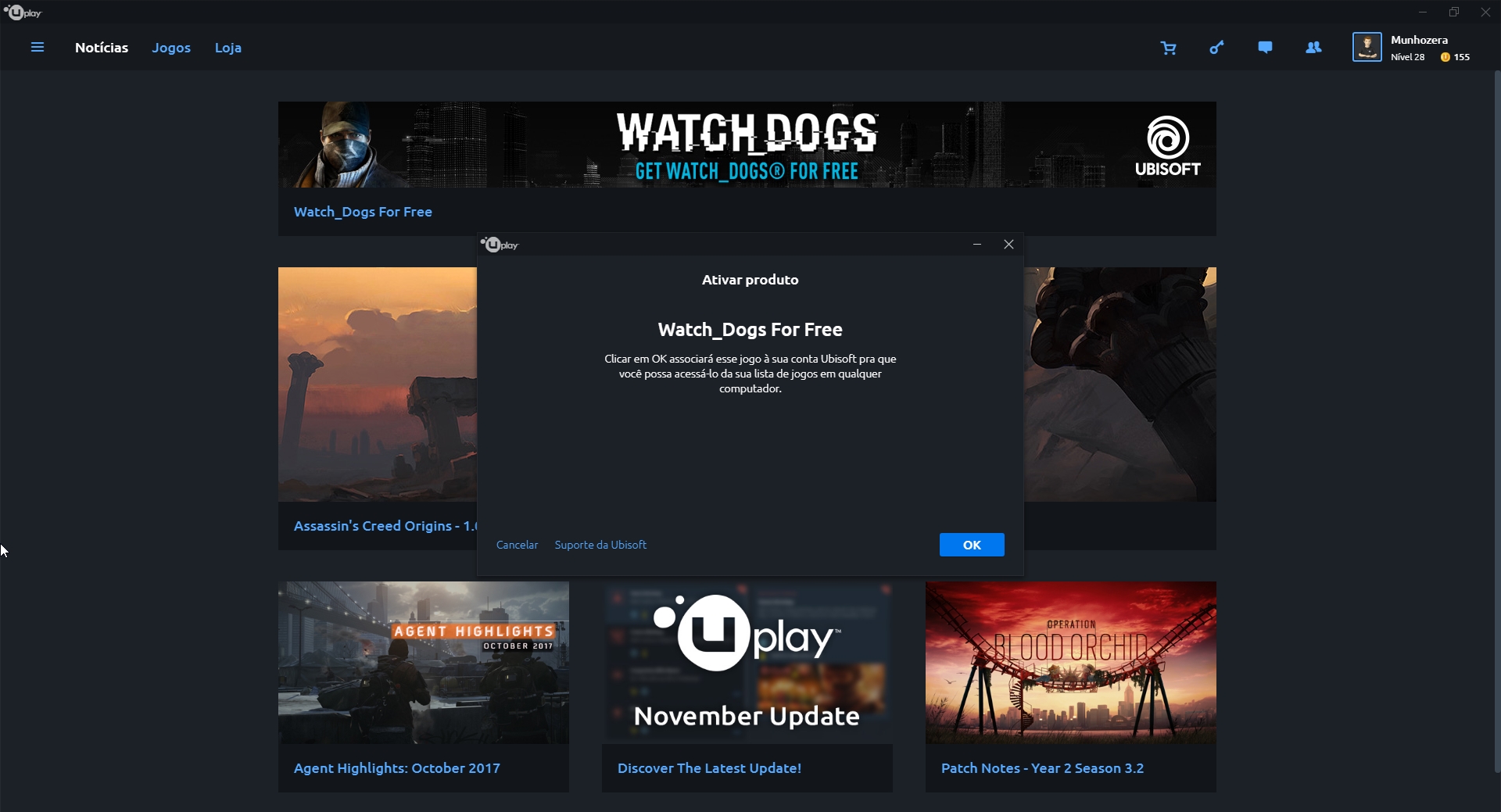Open Patch Notes - Year 2 Season 3.2
This screenshot has height=812, width=1501.
(x=1042, y=768)
